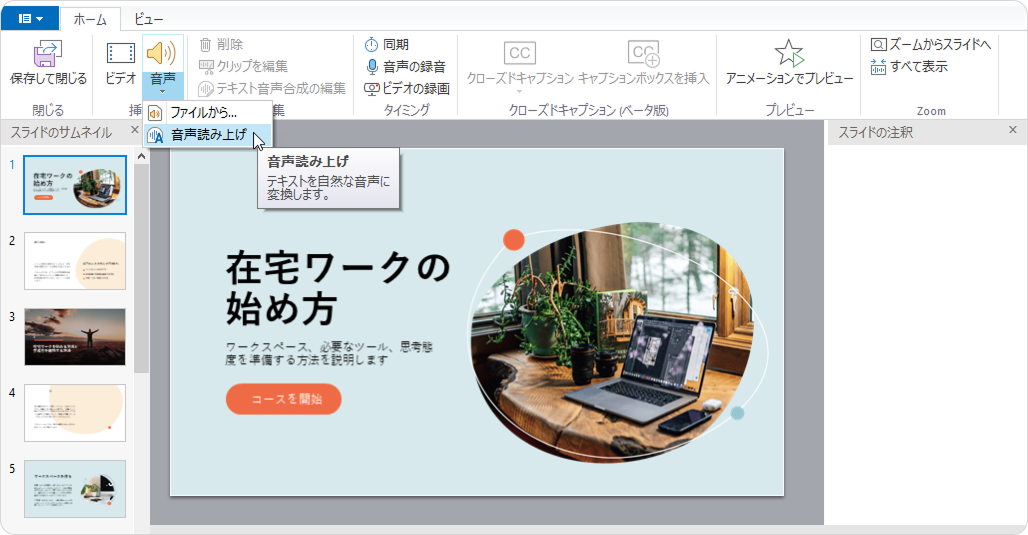Open the file menu dropdown button
The height and width of the screenshot is (535, 1028).
click(30, 18)
